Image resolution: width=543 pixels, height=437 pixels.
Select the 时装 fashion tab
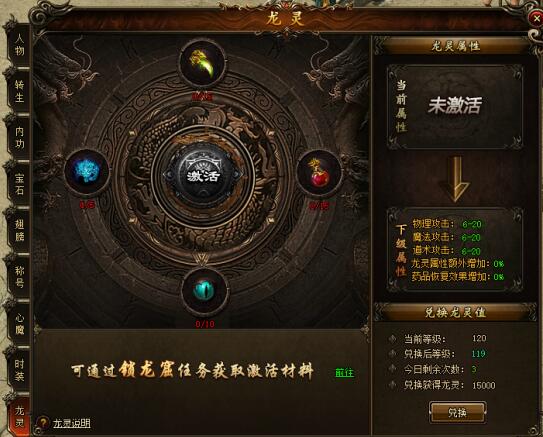point(19,370)
